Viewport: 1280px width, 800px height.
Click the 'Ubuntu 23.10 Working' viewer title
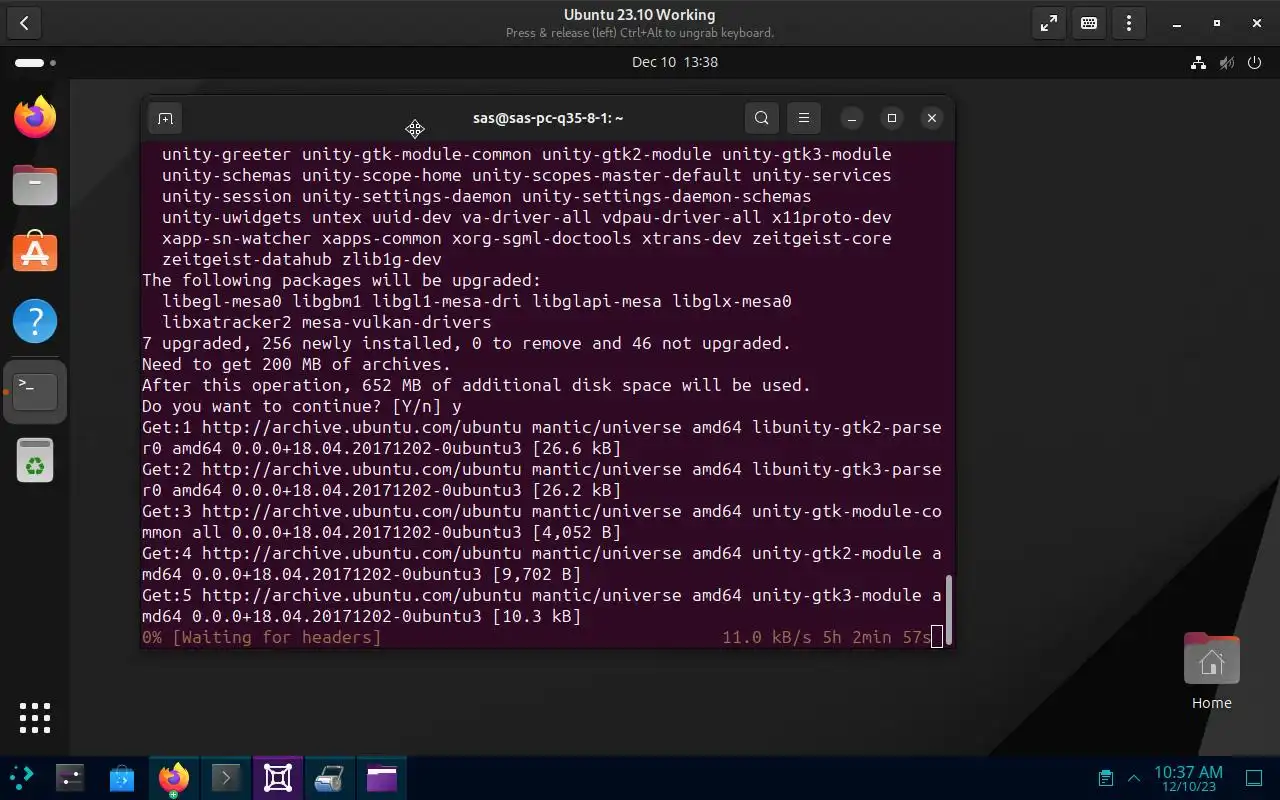(640, 15)
